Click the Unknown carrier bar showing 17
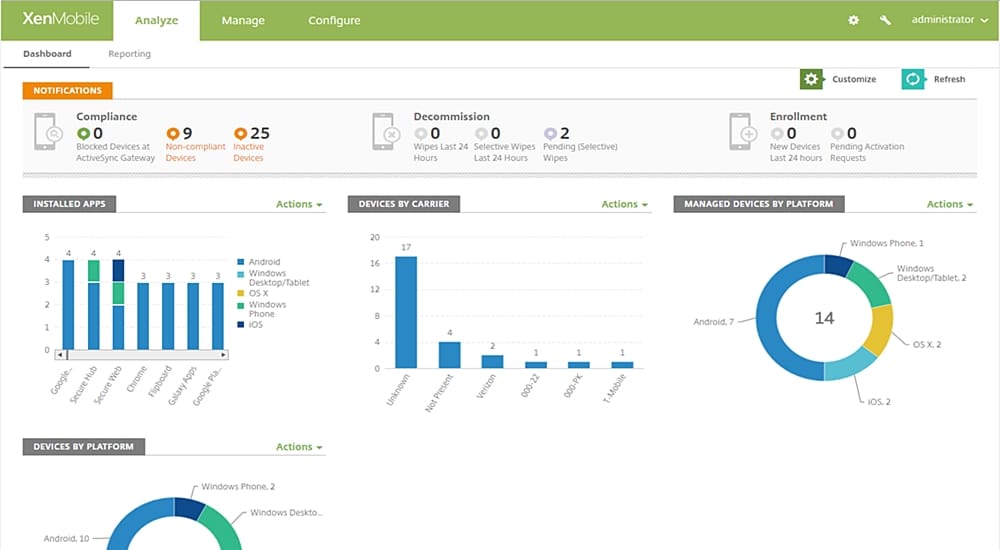Image resolution: width=1000 pixels, height=550 pixels. 406,312
